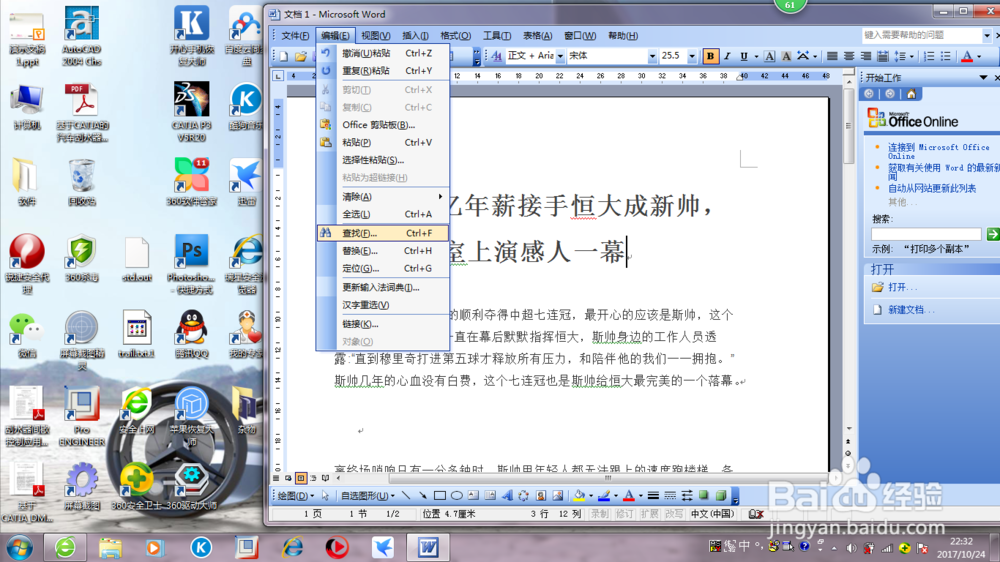This screenshot has height=562, width=1000.
Task: Toggle distributed alignment button
Action: (x=883, y=56)
